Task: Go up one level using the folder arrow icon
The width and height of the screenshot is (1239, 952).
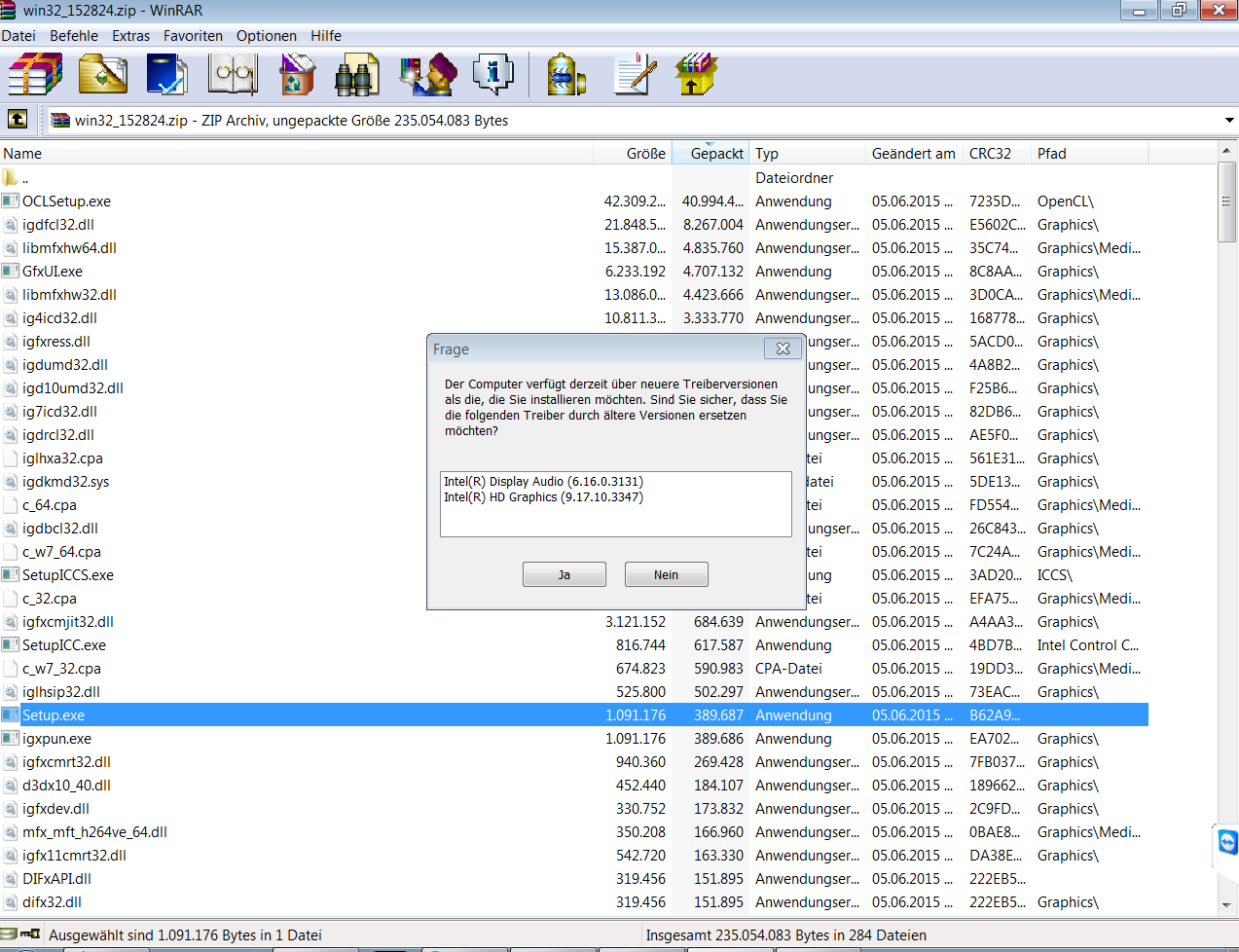Action: 18,119
